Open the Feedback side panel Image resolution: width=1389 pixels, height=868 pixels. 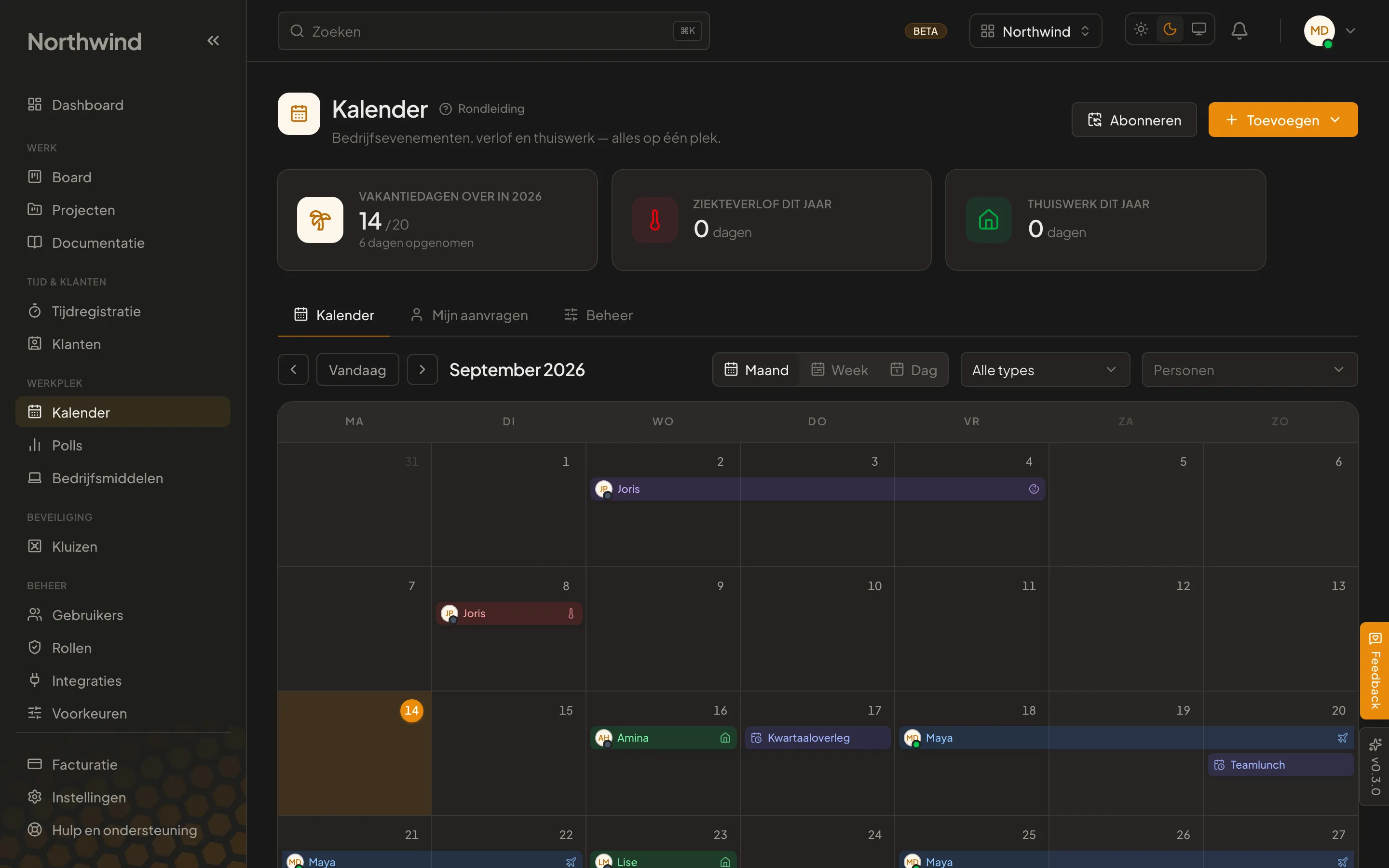(1374, 671)
